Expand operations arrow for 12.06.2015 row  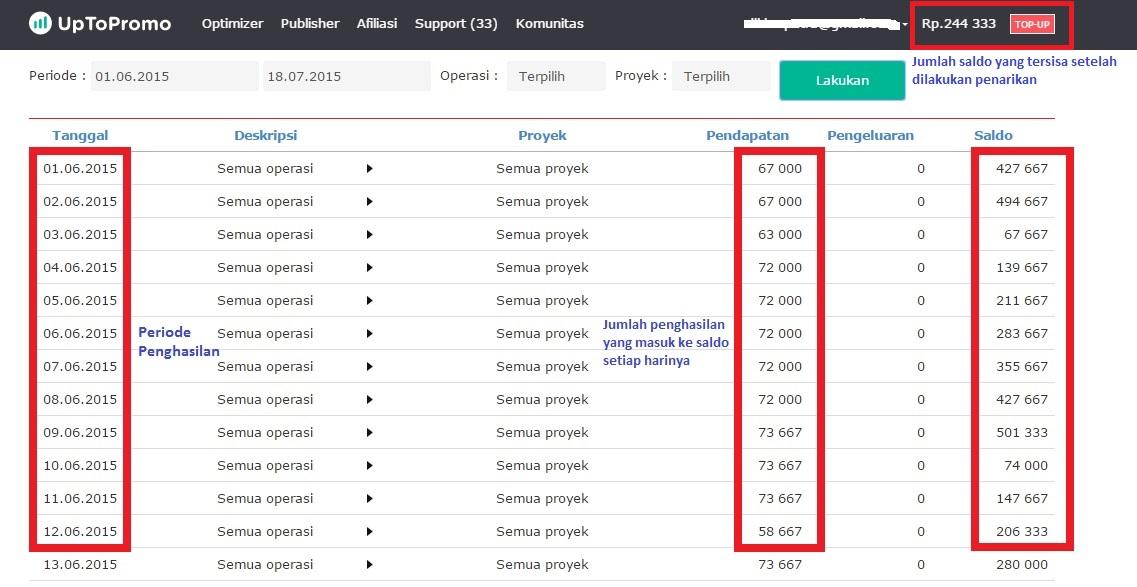coord(369,532)
